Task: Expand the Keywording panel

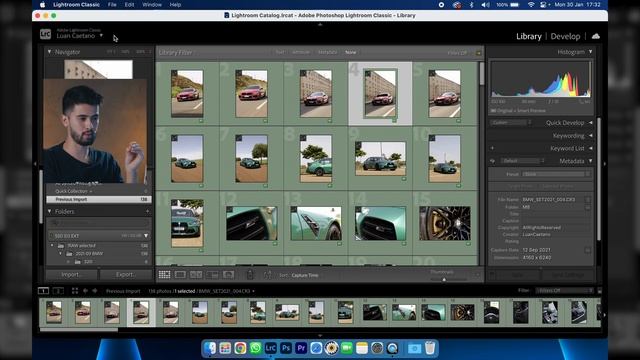Action: [590, 136]
